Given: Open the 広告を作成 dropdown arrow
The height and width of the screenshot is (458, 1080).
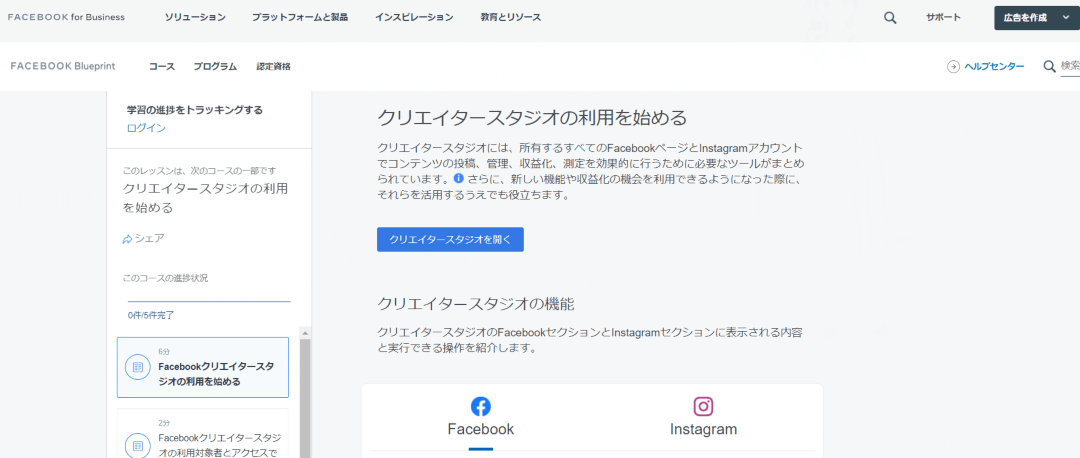Looking at the screenshot, I should [x=1066, y=18].
